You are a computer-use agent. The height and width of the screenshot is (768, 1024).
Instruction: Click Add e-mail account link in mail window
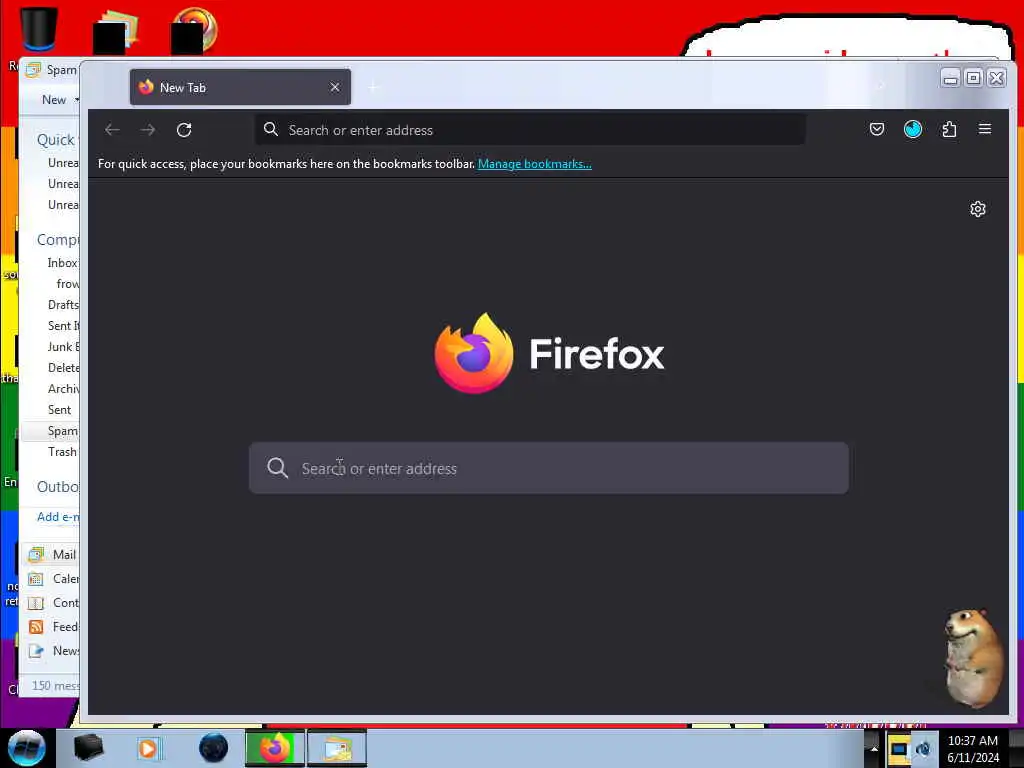(57, 517)
